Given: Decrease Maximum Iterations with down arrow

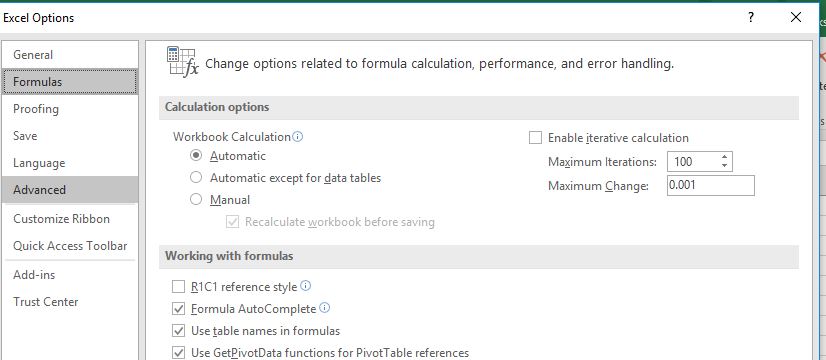Looking at the screenshot, I should pyautogui.click(x=725, y=166).
